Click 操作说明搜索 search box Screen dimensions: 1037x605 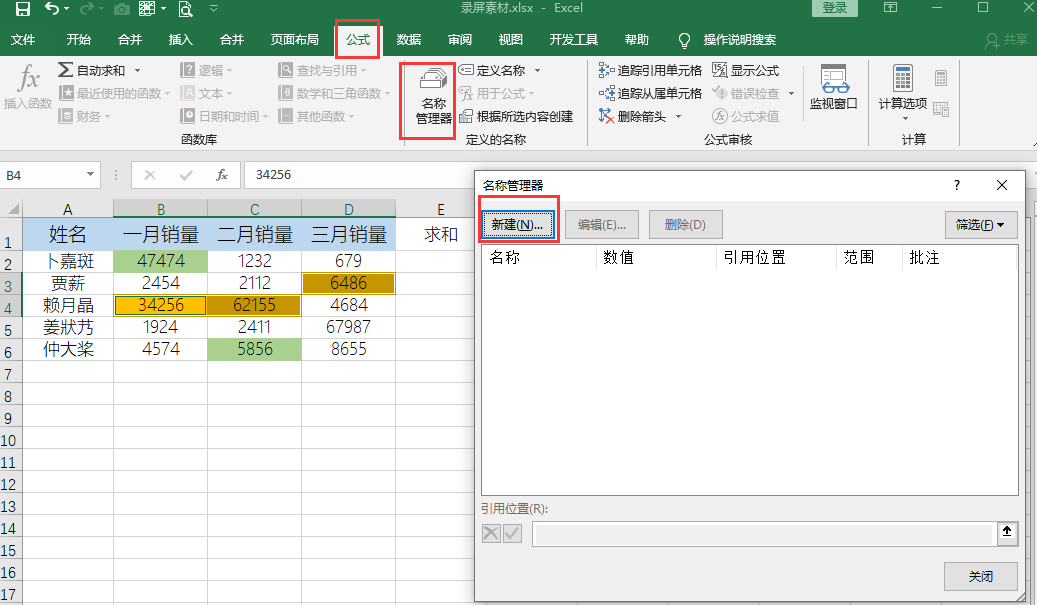coord(739,40)
